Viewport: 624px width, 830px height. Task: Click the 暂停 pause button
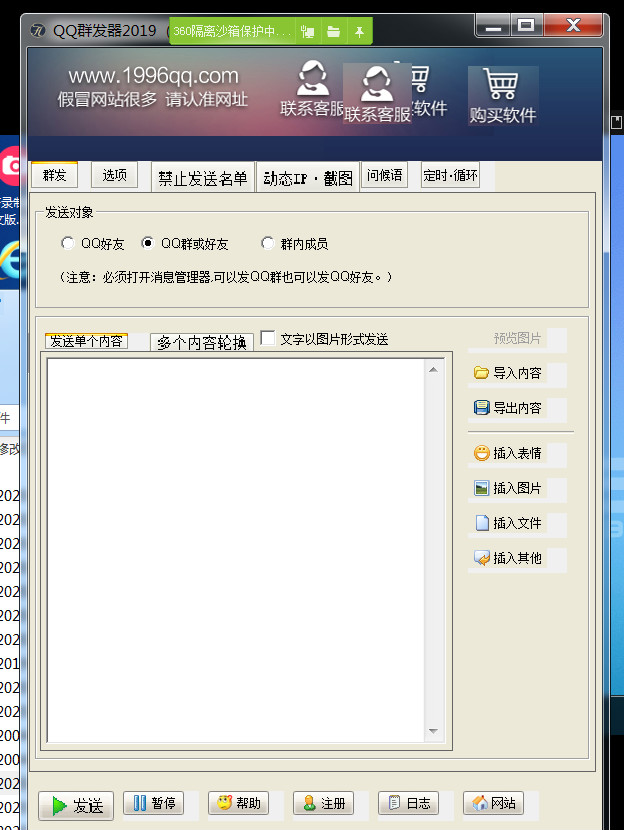[x=154, y=803]
